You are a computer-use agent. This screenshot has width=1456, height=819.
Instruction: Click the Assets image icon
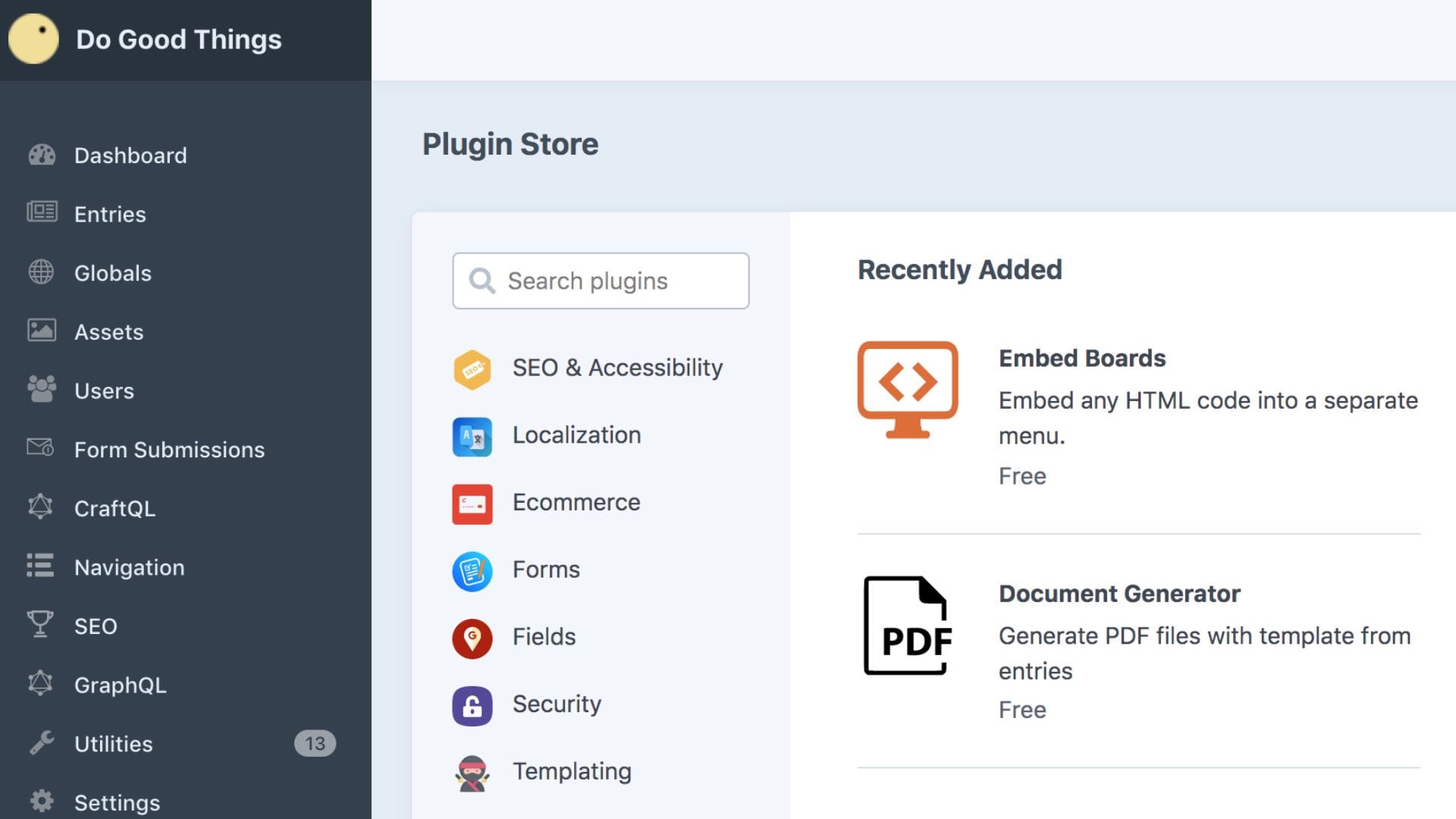(41, 331)
